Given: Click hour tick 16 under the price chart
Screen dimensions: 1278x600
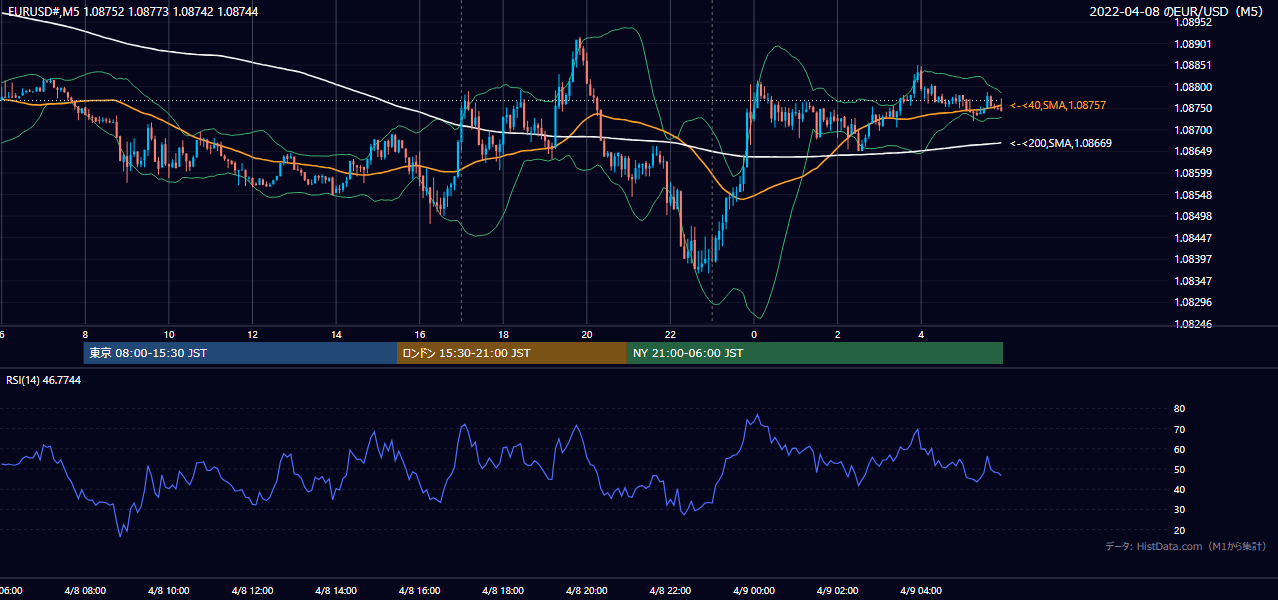Looking at the screenshot, I should pos(420,334).
